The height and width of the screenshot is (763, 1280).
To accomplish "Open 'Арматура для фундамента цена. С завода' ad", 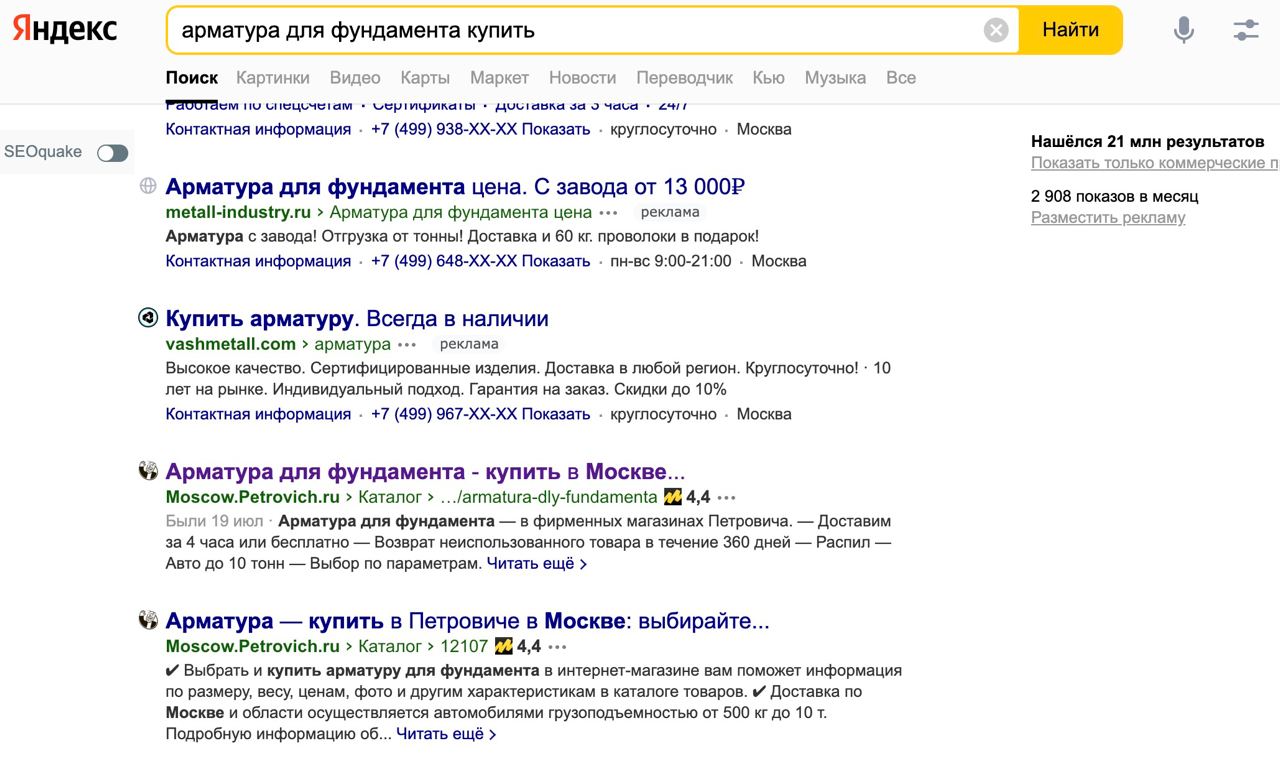I will [456, 186].
